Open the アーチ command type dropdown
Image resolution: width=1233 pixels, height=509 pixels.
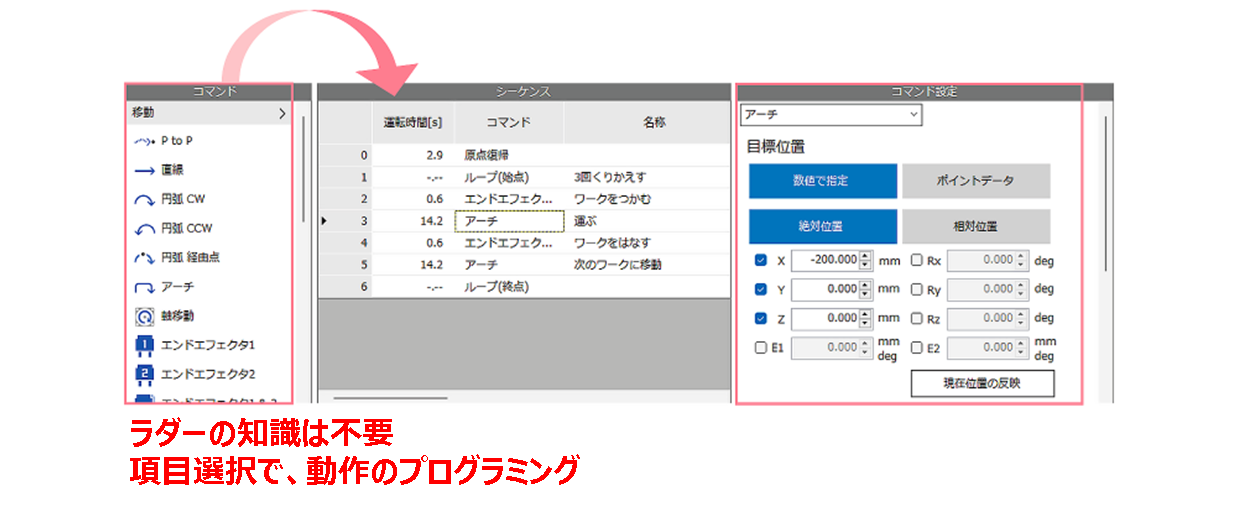pos(830,115)
